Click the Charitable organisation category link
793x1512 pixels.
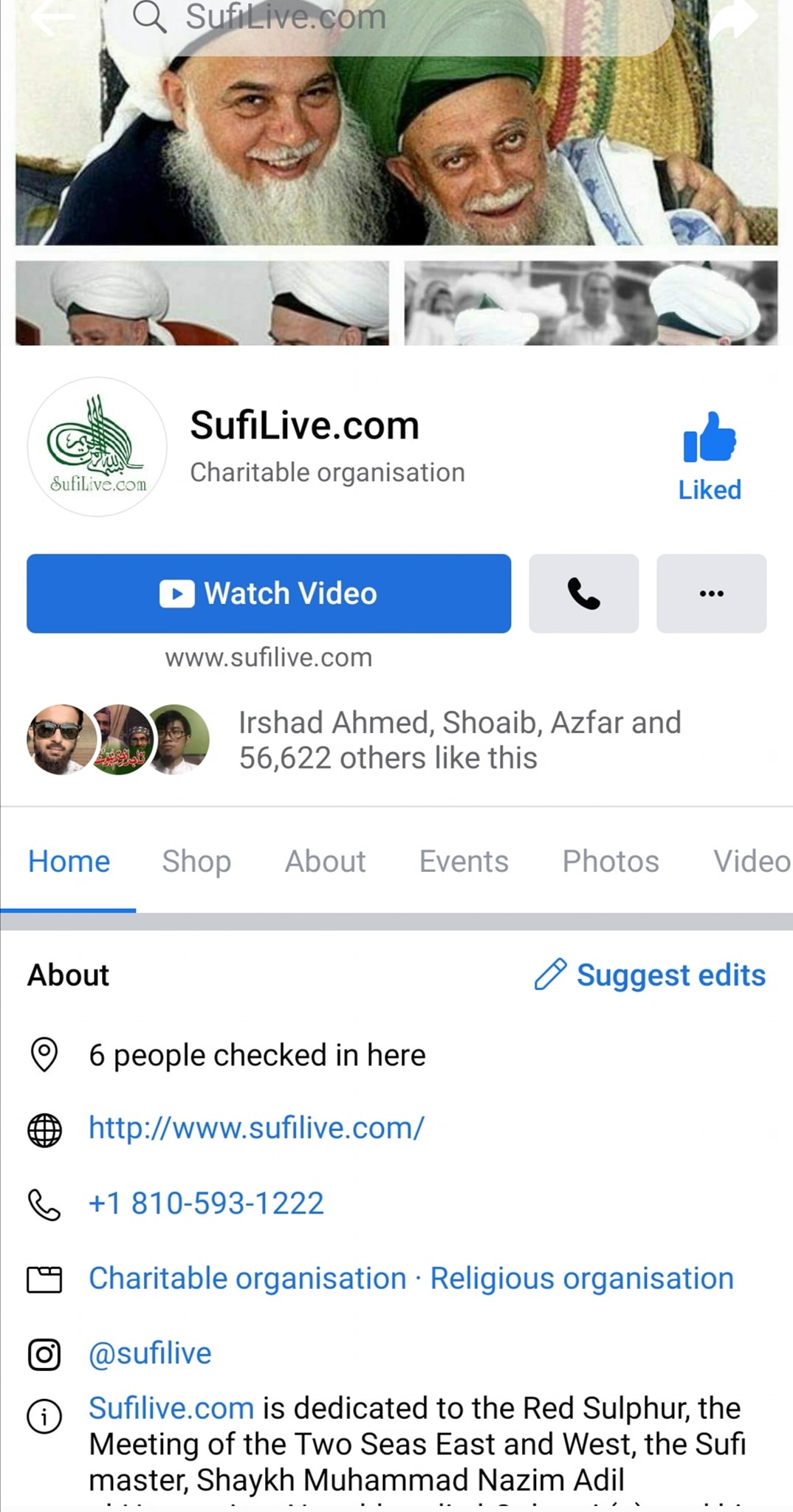click(247, 1279)
